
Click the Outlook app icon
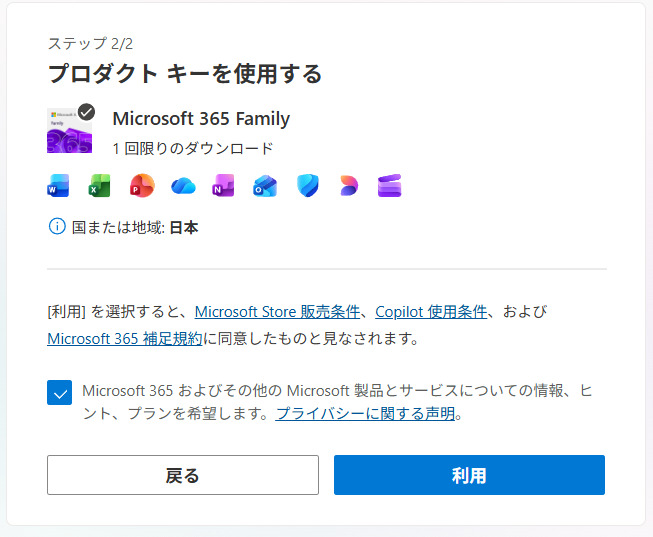(265, 186)
